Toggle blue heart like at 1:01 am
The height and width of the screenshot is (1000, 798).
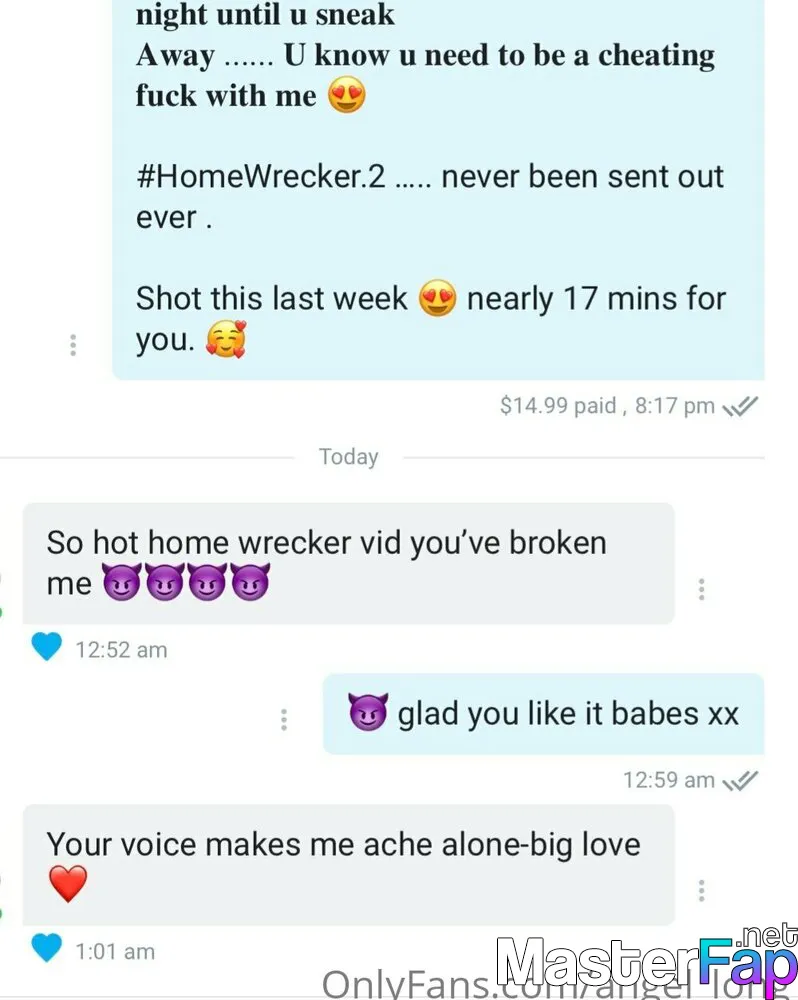47,948
